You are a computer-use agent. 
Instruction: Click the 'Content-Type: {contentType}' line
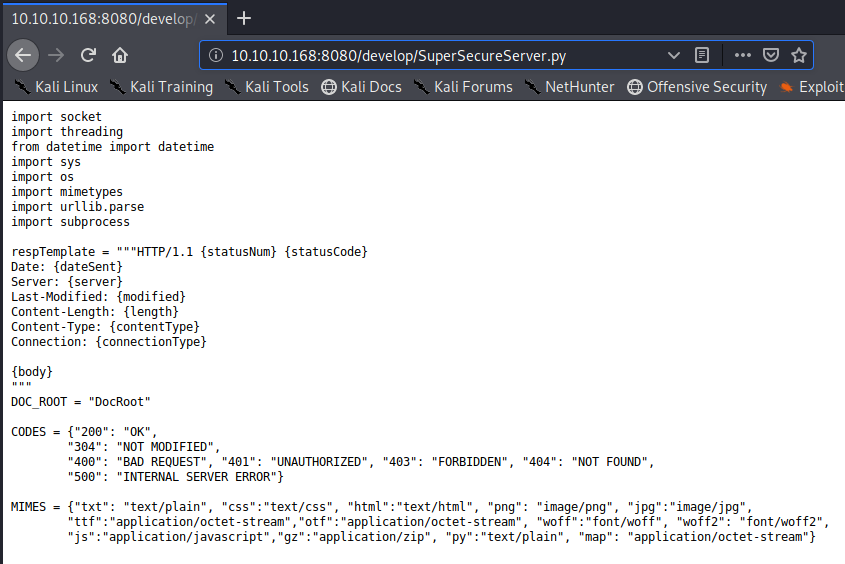click(x=106, y=328)
